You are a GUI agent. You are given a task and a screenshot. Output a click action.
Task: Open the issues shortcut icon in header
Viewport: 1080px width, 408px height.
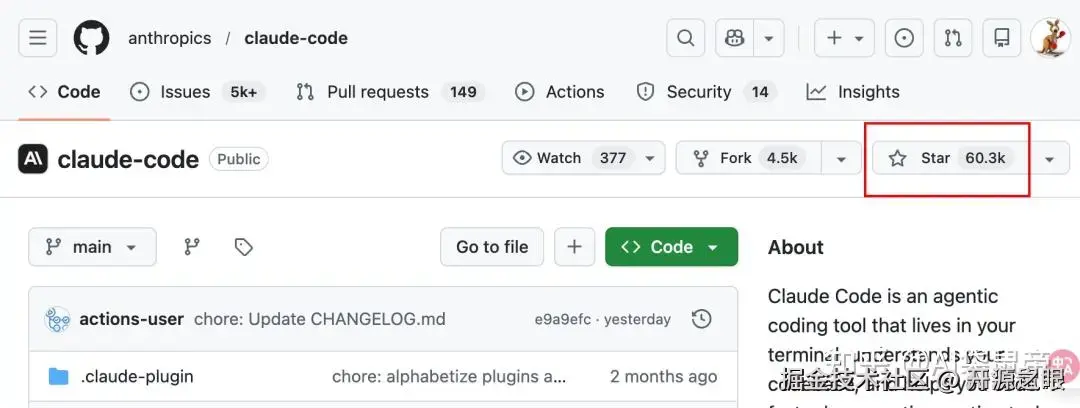[904, 38]
